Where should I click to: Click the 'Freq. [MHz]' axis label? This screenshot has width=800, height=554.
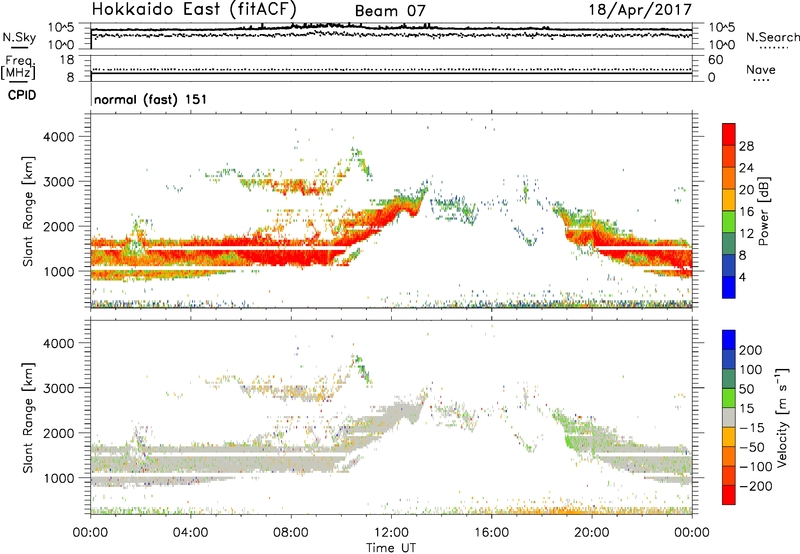(x=18, y=68)
